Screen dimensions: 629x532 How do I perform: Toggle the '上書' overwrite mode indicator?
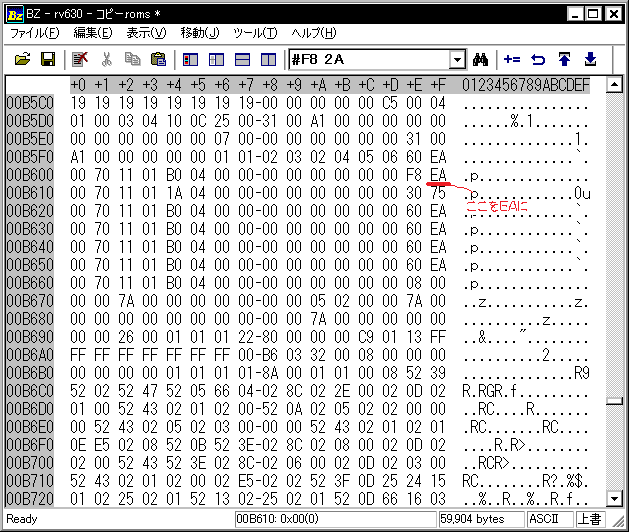[591, 519]
